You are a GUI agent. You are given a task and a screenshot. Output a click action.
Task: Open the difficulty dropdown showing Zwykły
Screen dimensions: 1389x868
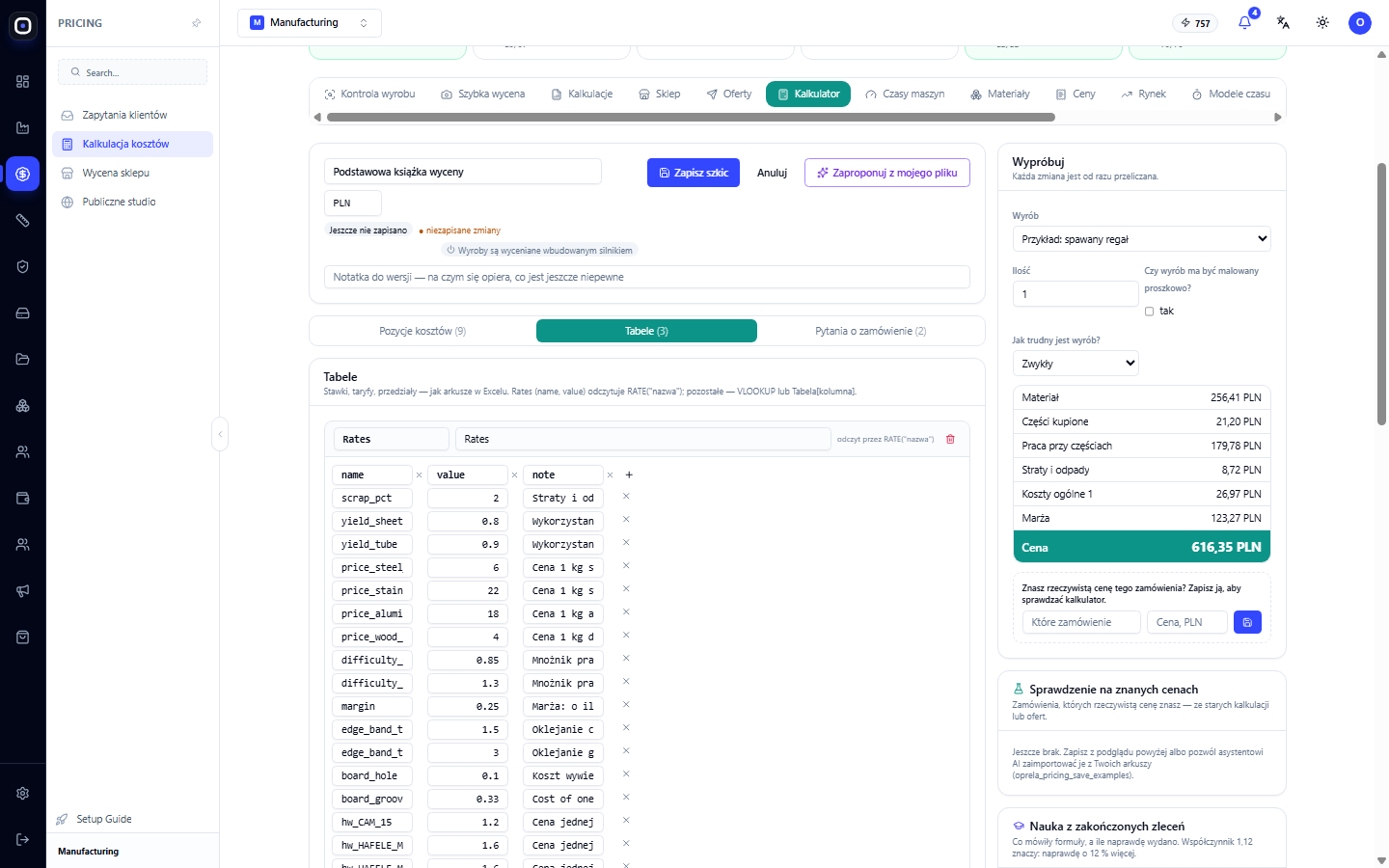tap(1076, 364)
